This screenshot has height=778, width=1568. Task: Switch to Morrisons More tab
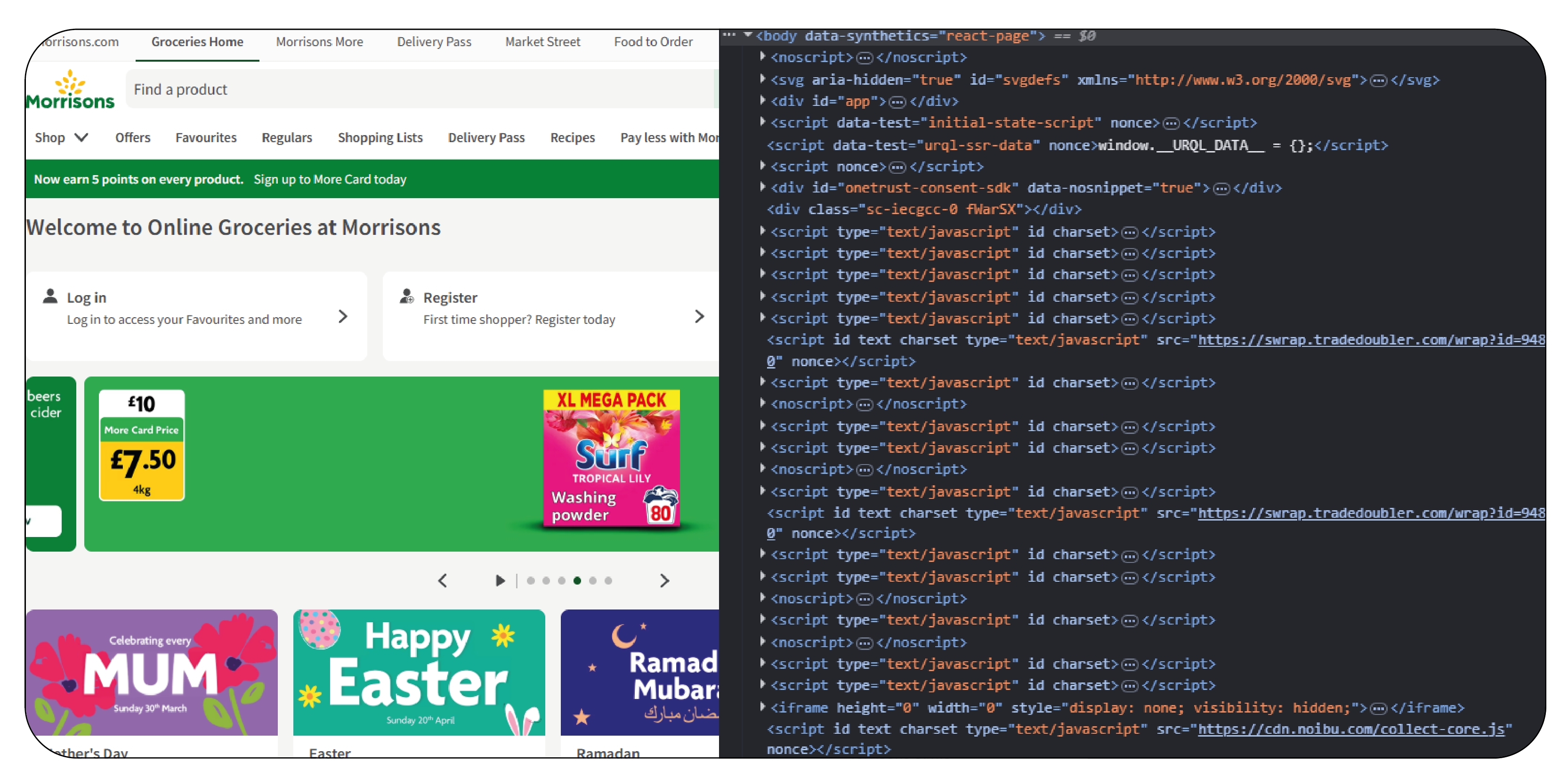pos(320,42)
